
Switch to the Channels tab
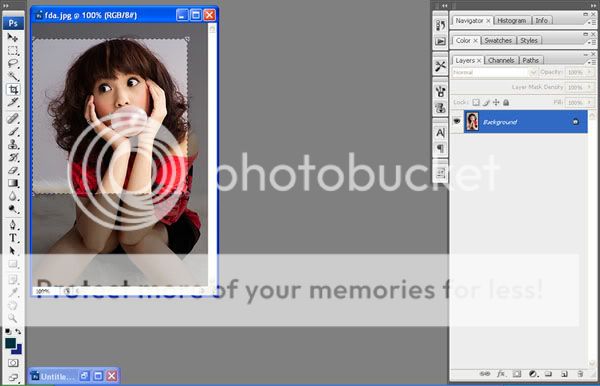[x=501, y=60]
